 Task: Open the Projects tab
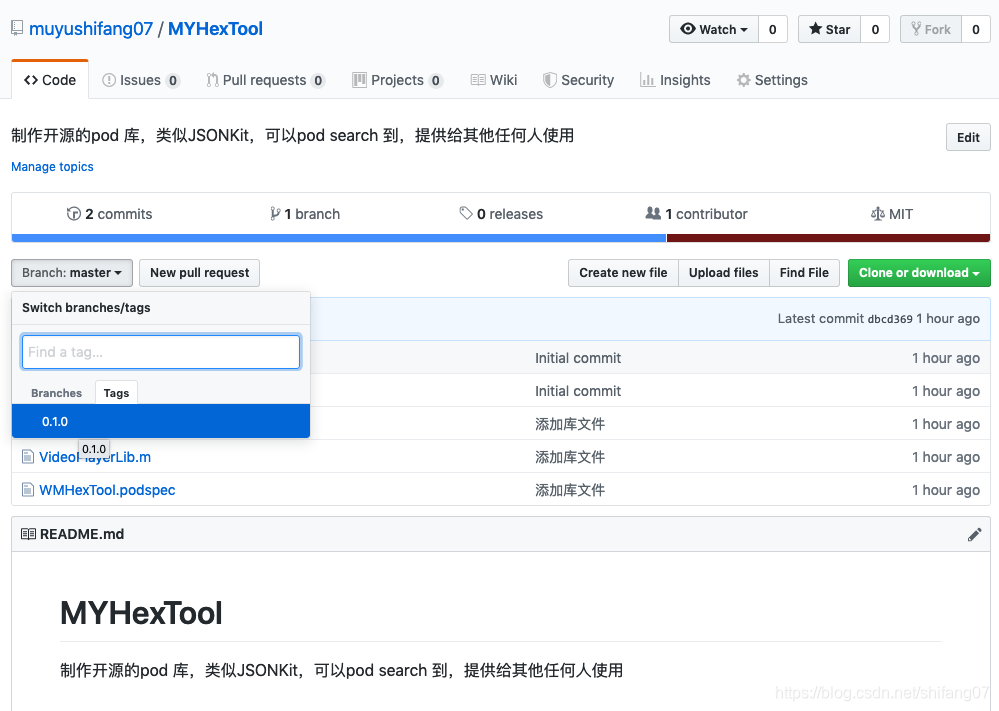398,80
